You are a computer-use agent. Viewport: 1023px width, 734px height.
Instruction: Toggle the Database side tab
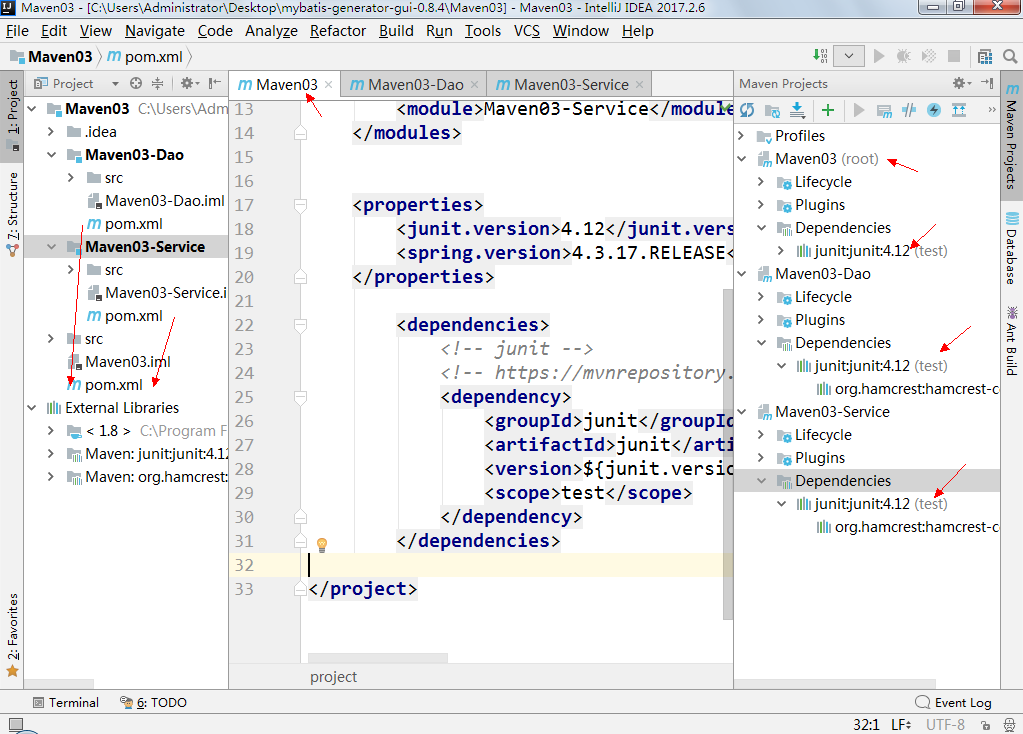tap(1011, 249)
